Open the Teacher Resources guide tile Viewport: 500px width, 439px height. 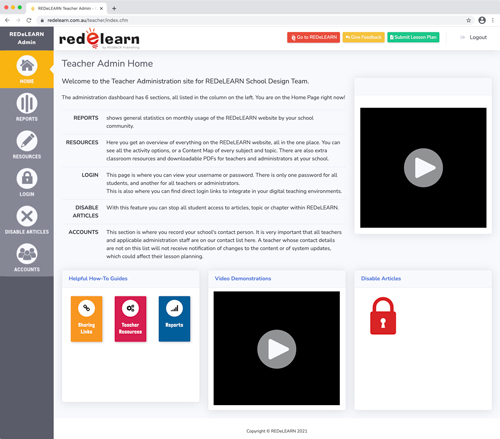point(130,319)
